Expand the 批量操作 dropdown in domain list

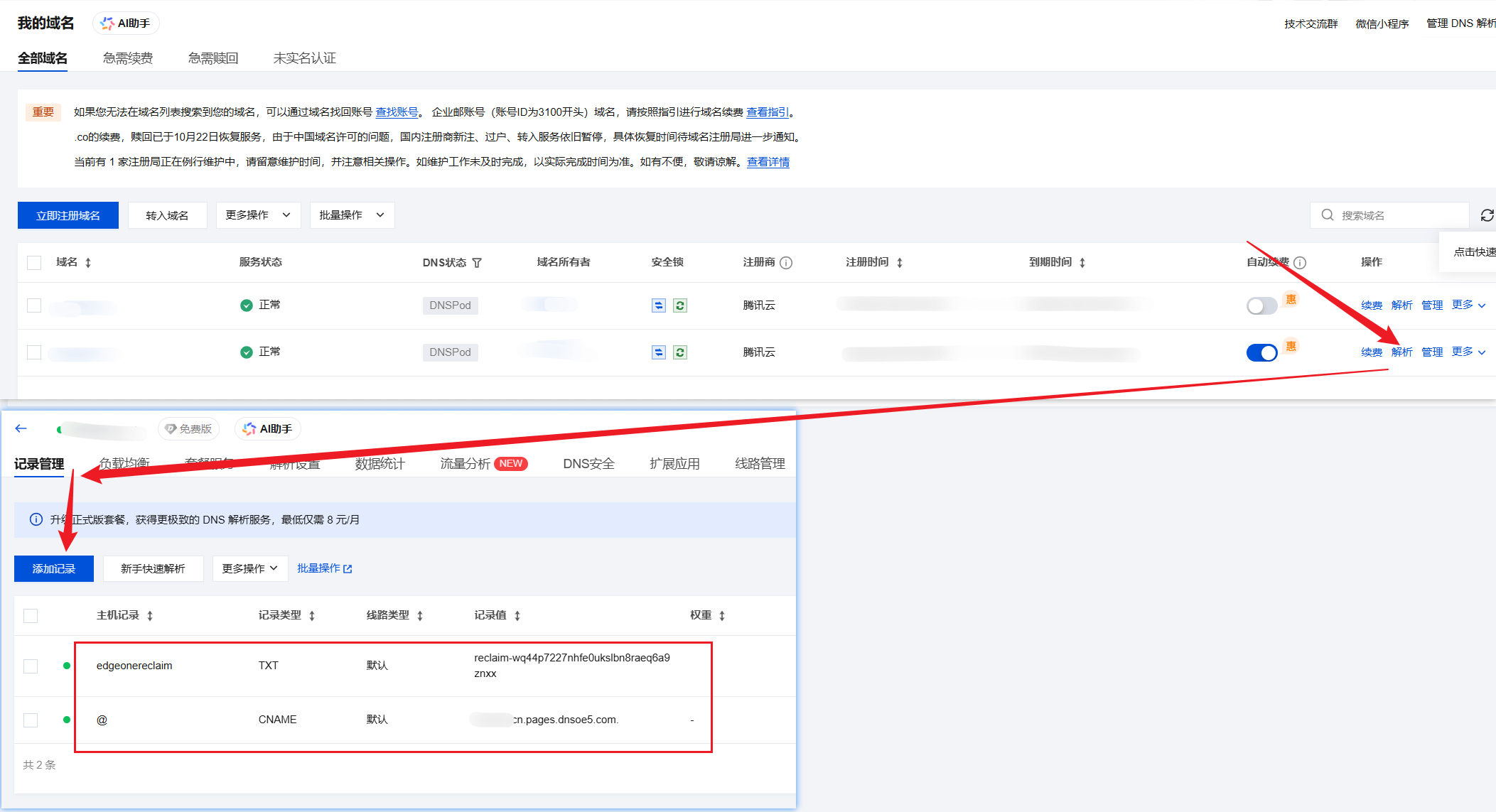point(352,215)
